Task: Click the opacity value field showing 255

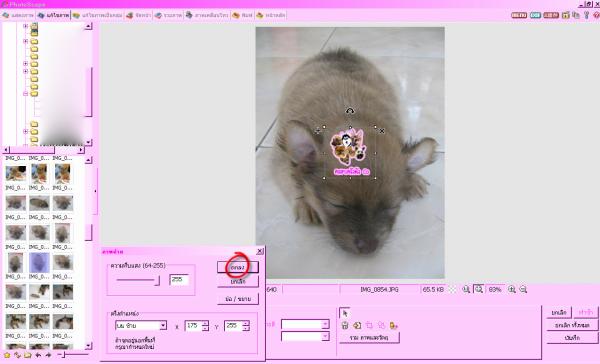Action: click(179, 280)
